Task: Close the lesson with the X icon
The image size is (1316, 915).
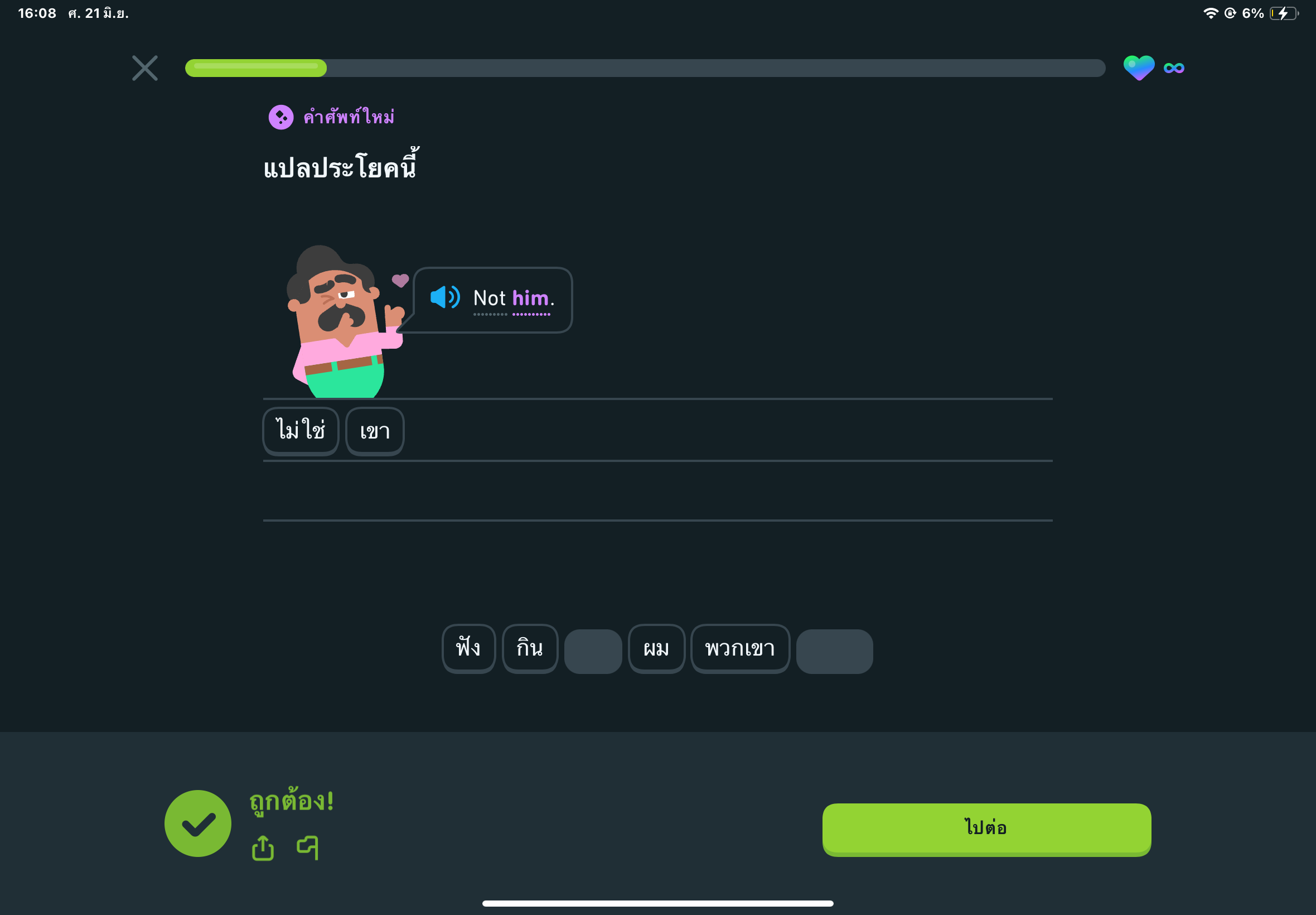Action: coord(144,68)
